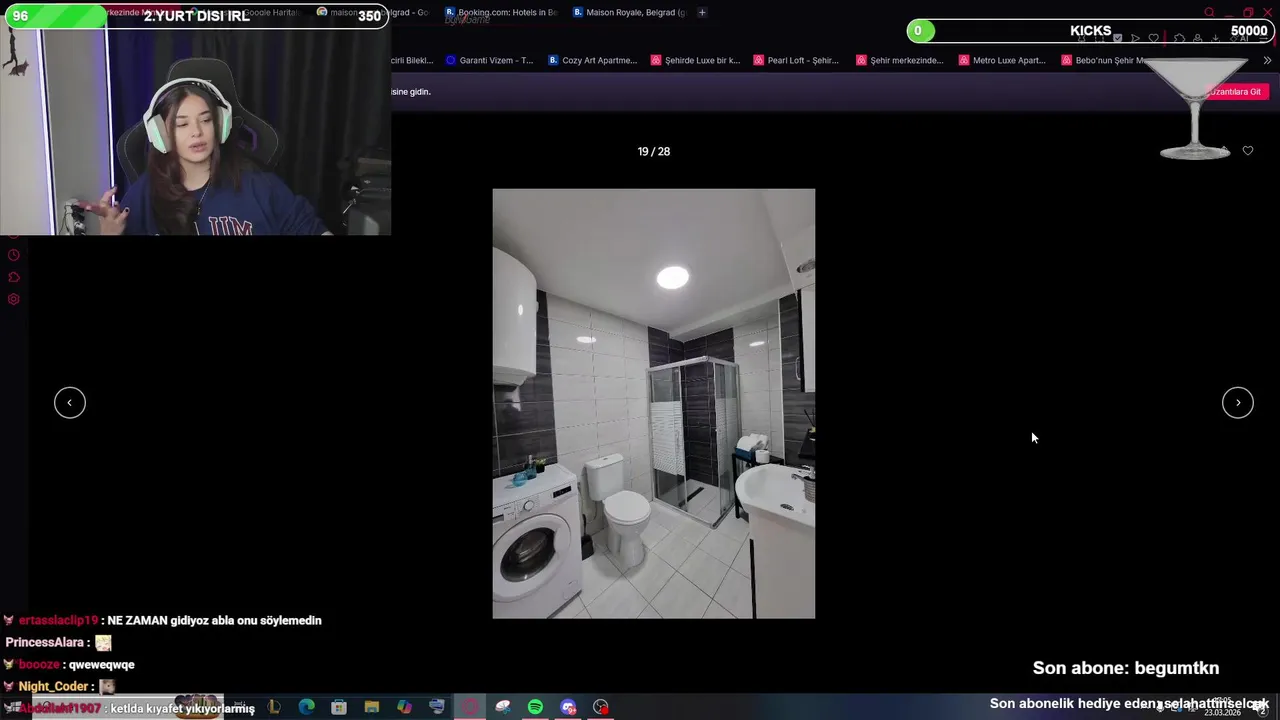Image resolution: width=1280 pixels, height=720 pixels.
Task: Click the KICKS goal progress bar
Action: pos(1091,31)
